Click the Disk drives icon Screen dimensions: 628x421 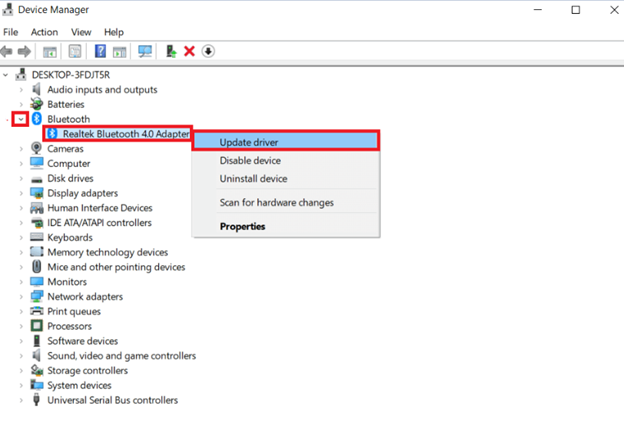pos(36,179)
